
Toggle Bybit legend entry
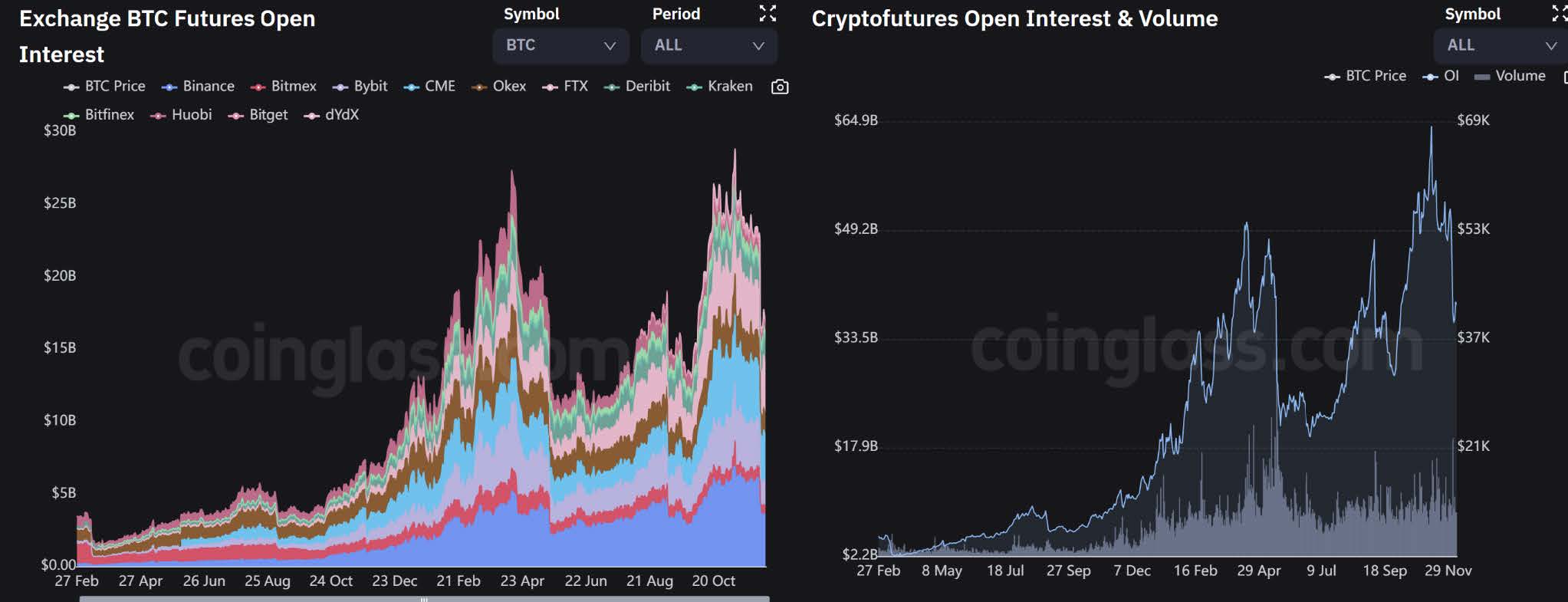coord(360,87)
